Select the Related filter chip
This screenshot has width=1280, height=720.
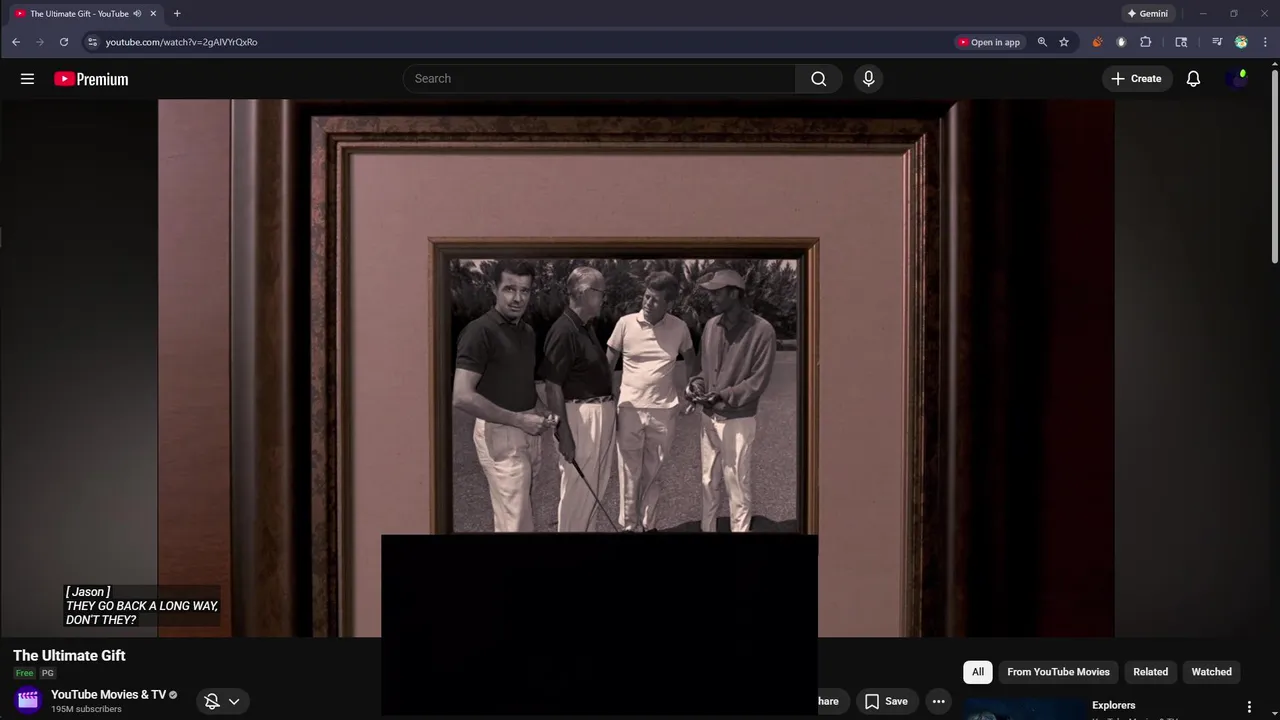pos(1150,672)
